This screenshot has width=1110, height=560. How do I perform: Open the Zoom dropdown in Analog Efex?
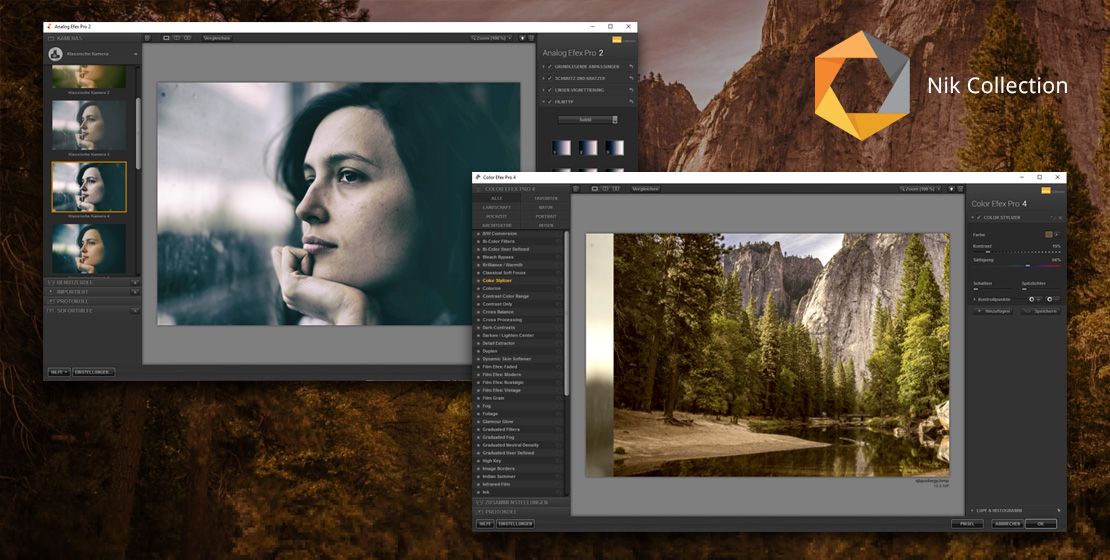click(493, 38)
